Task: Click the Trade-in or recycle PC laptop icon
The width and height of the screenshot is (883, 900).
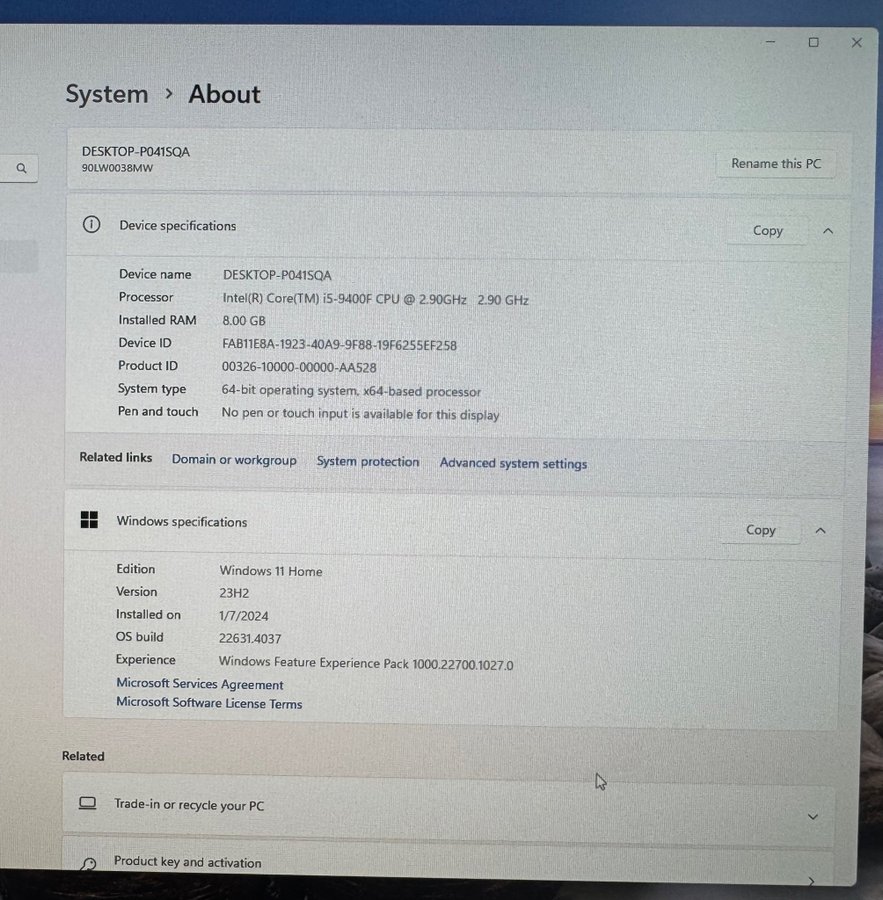Action: point(88,804)
